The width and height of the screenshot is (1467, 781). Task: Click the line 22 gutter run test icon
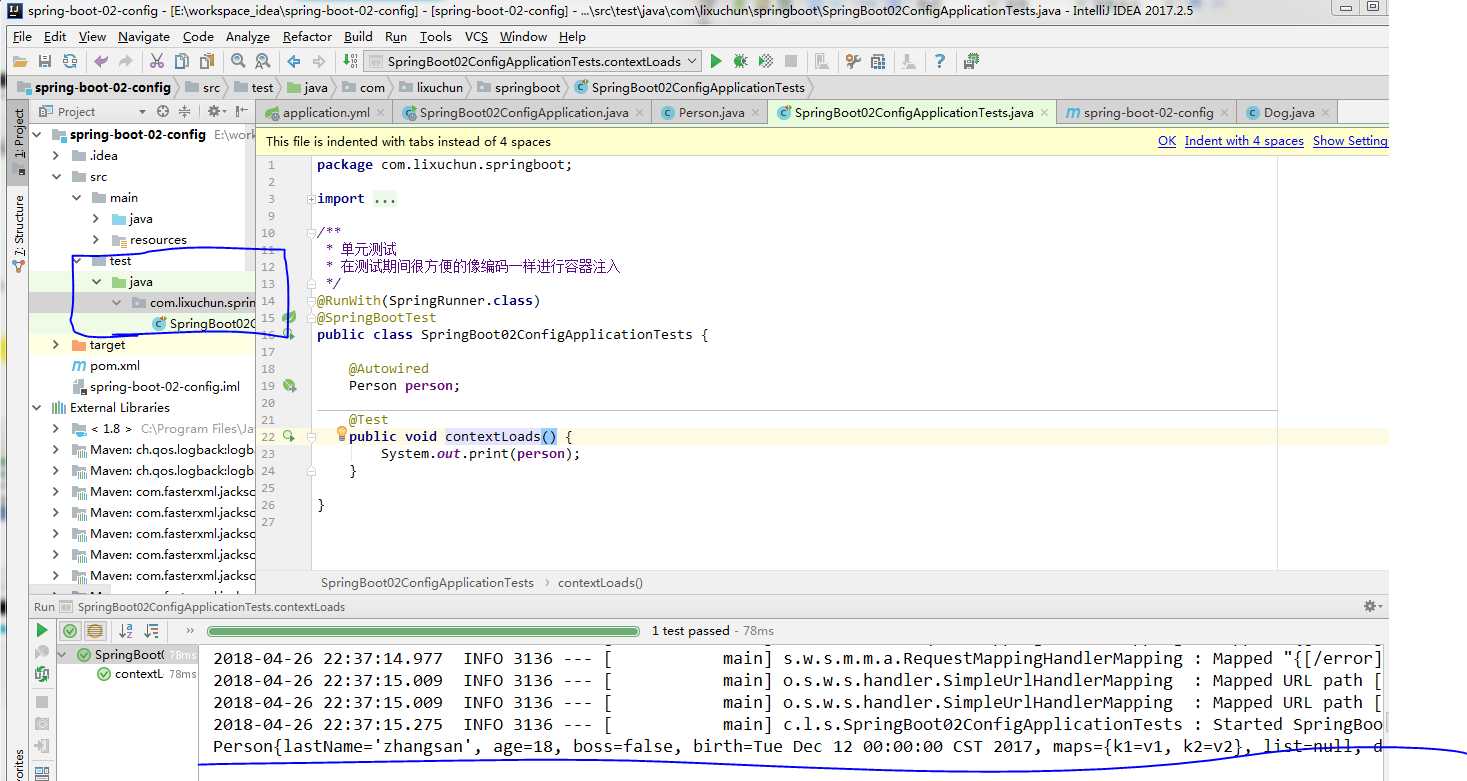[288, 436]
